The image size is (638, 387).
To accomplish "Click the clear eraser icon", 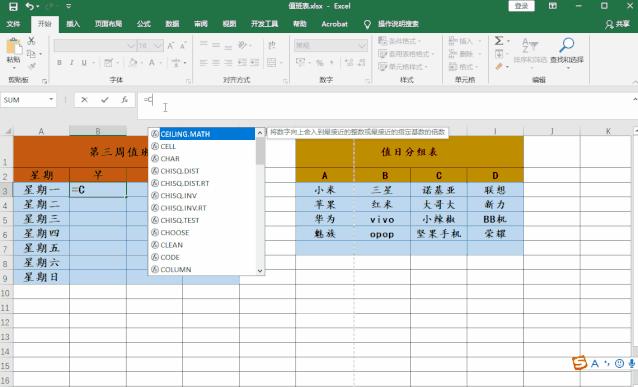I will (x=499, y=66).
